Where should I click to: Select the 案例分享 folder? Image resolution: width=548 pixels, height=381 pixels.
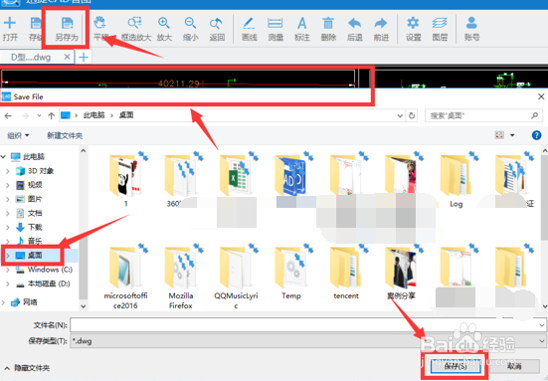tap(401, 273)
